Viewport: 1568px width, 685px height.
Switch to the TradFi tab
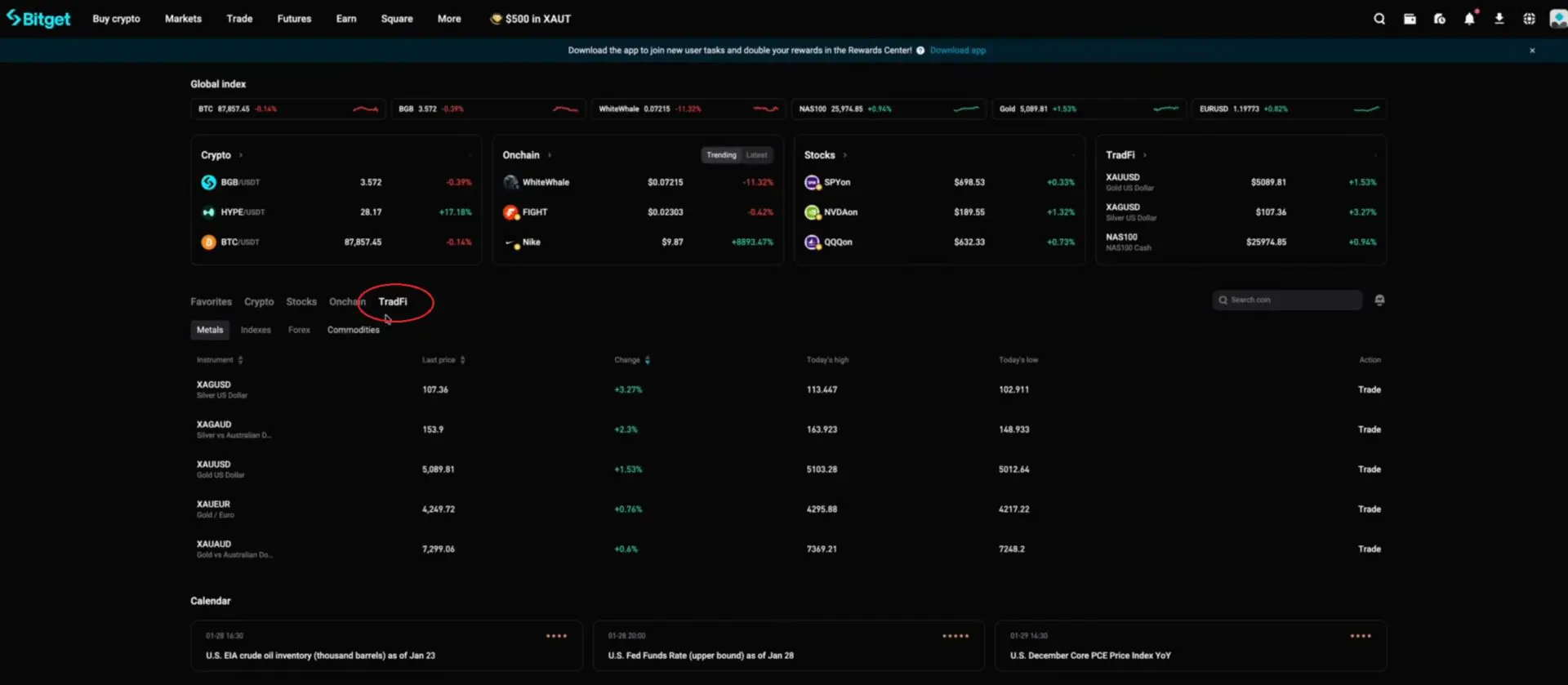(393, 302)
